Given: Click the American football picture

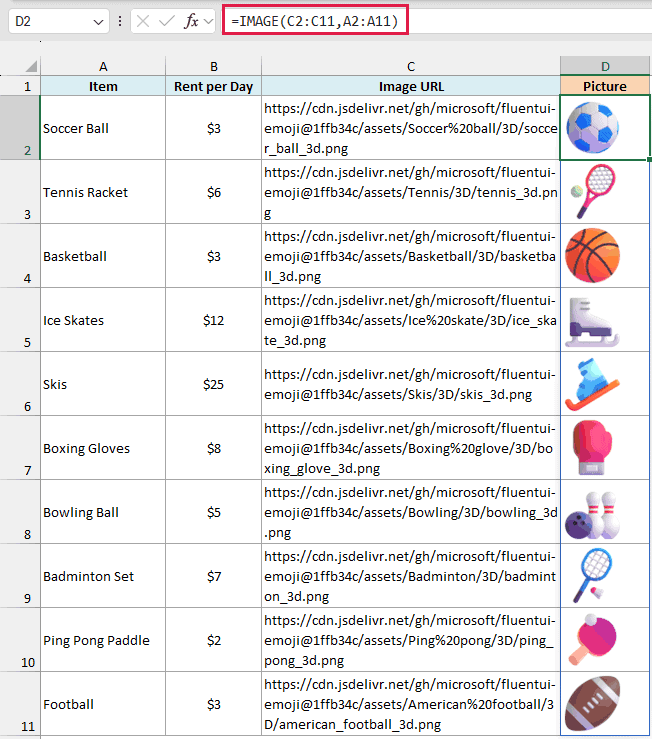Looking at the screenshot, I should (x=593, y=703).
